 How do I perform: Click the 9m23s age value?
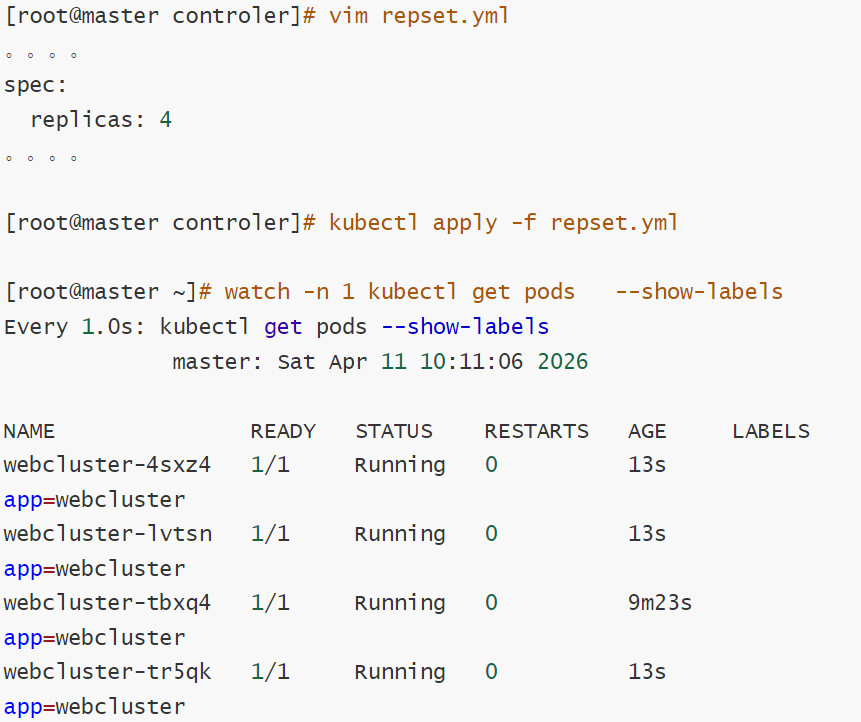pyautogui.click(x=660, y=603)
